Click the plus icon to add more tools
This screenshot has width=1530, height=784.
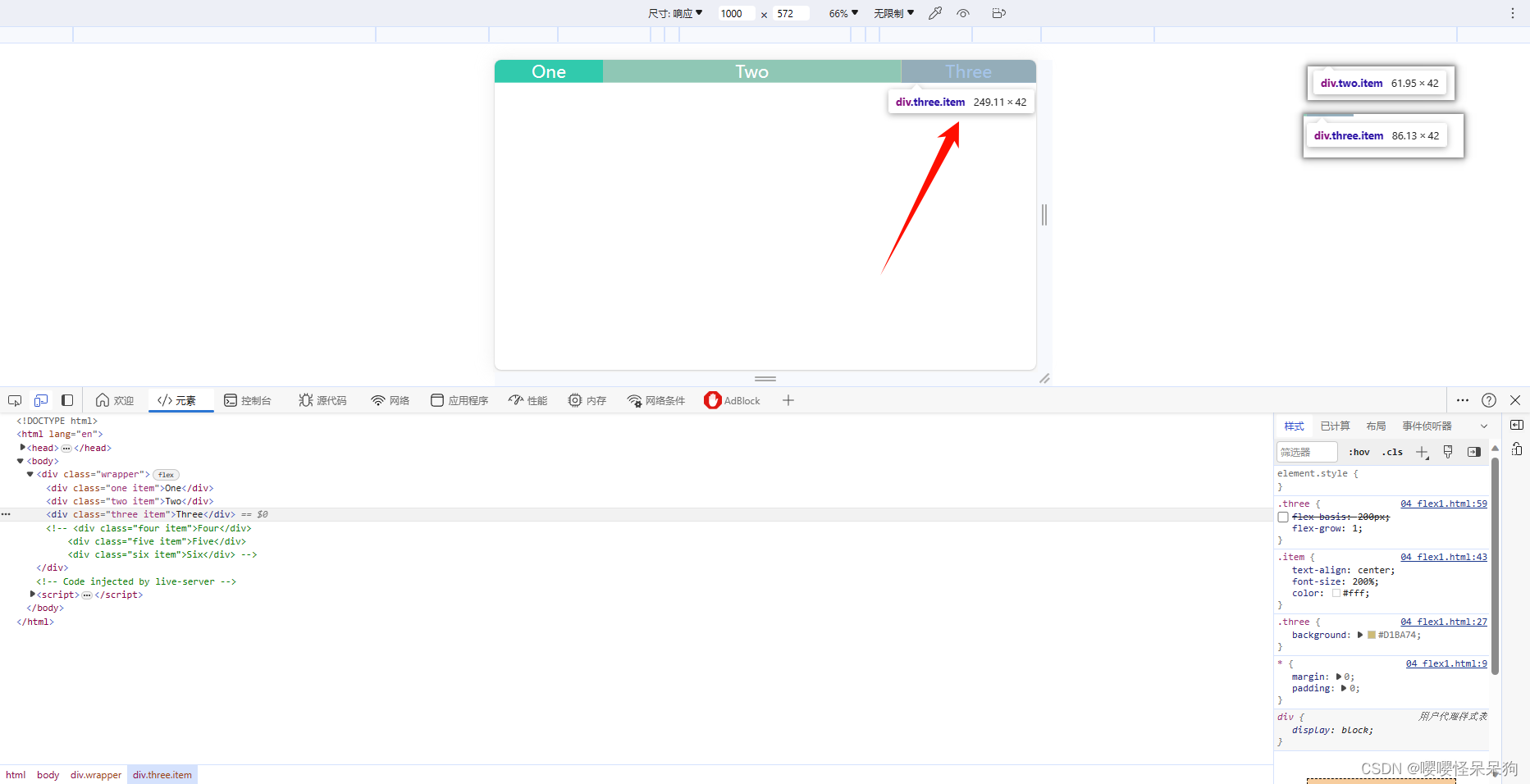click(x=788, y=400)
